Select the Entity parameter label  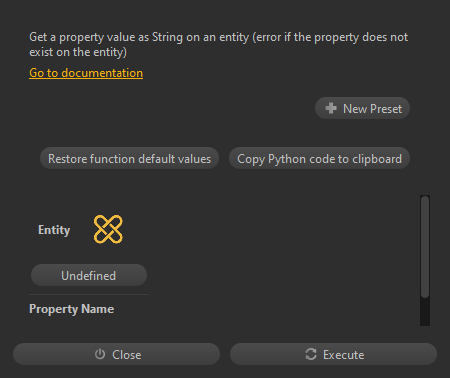click(54, 230)
